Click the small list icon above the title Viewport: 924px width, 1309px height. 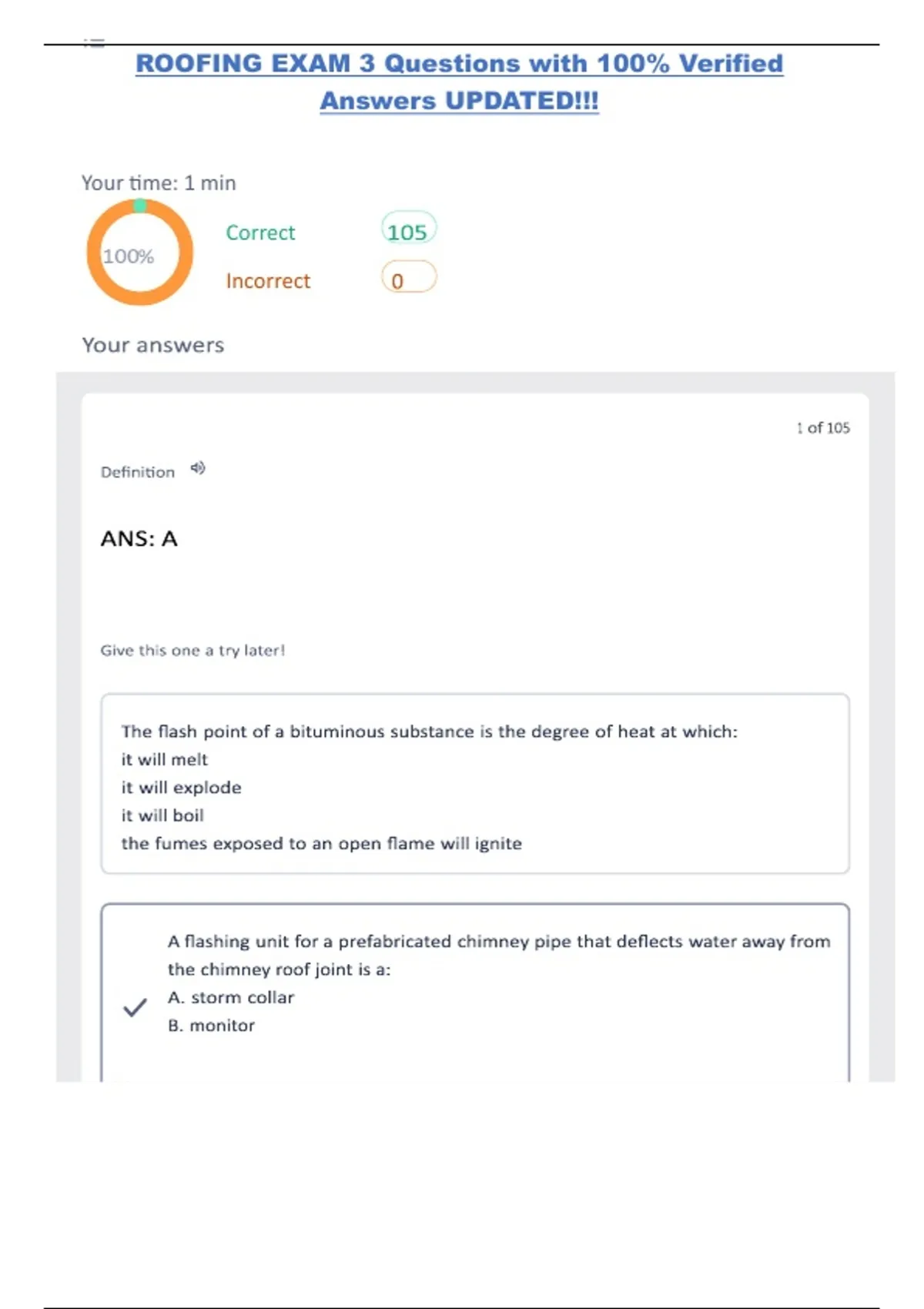[94, 43]
